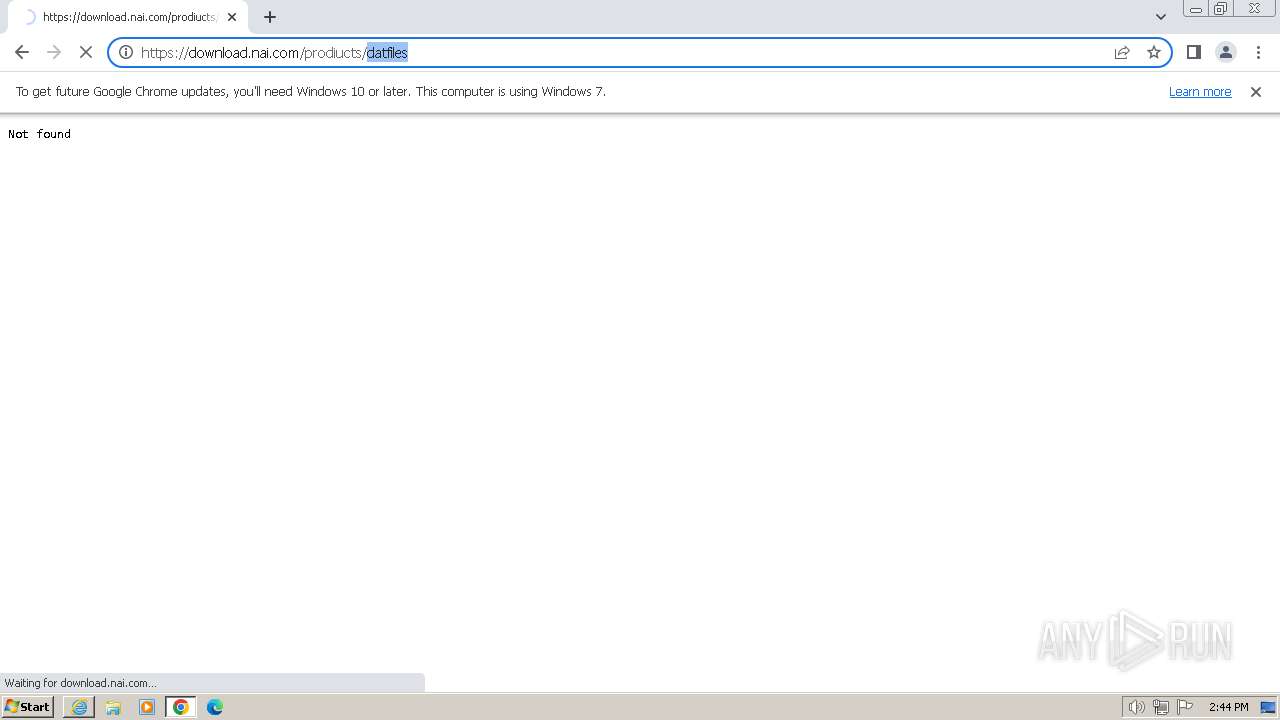Launch Internet Explorer from taskbar
This screenshot has height=720, width=1280.
coord(79,706)
